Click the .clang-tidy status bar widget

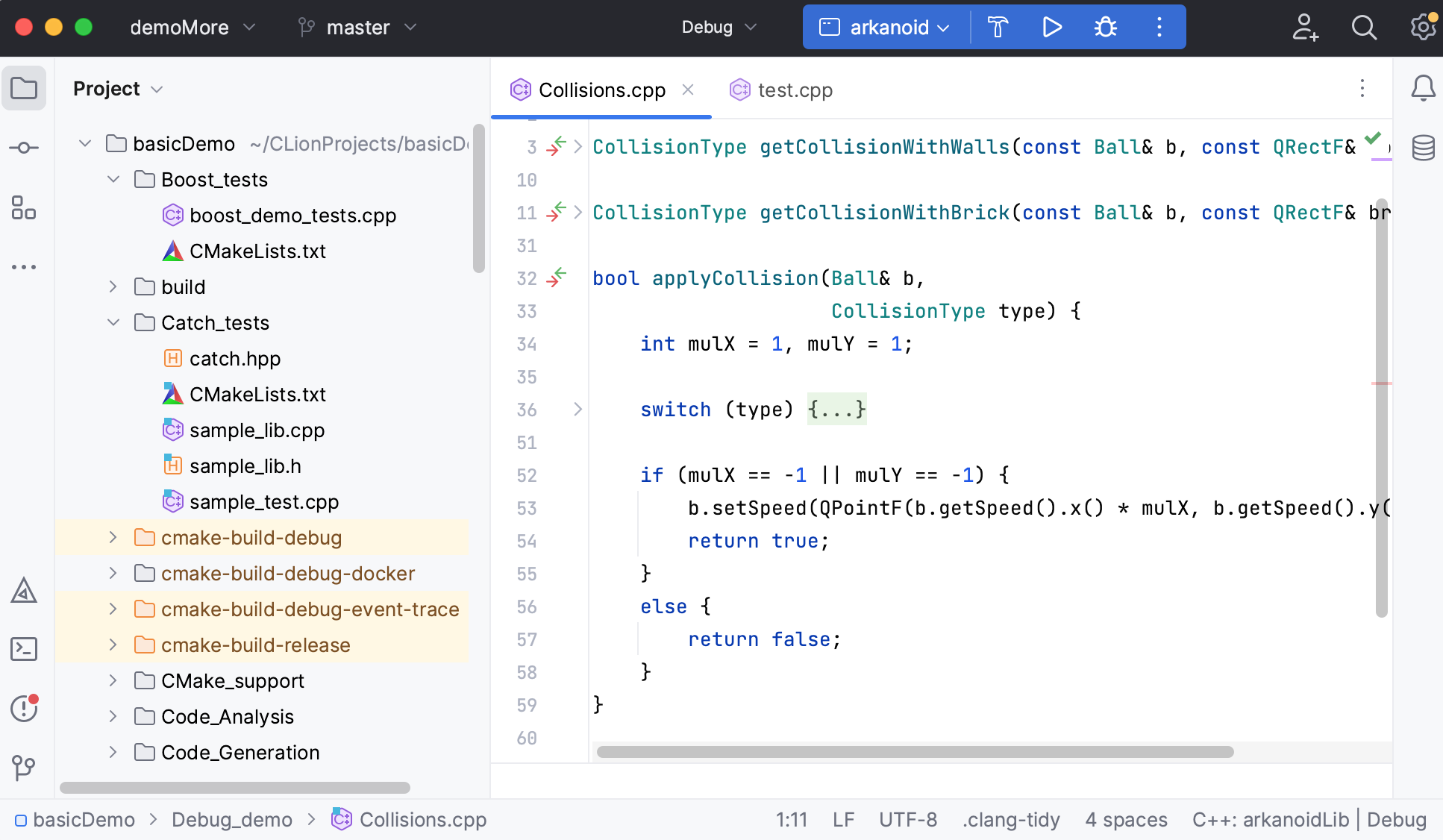1011,820
